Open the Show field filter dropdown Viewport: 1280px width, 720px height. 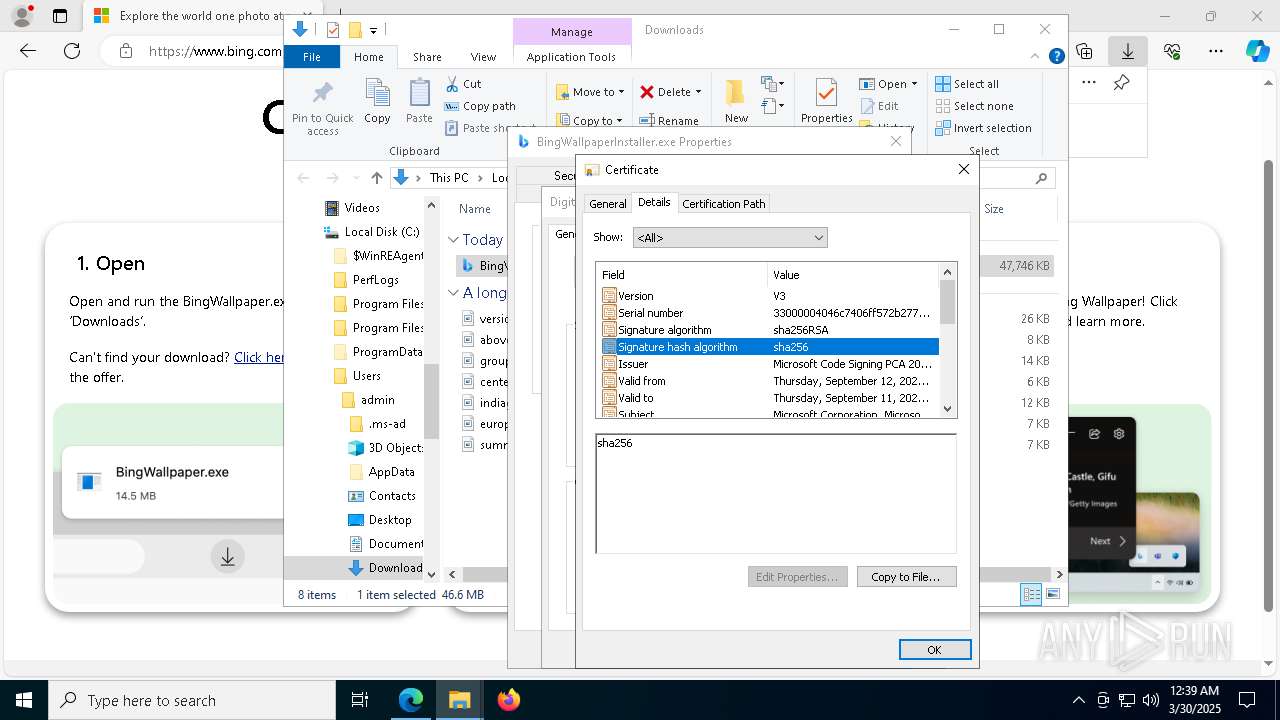(x=730, y=238)
